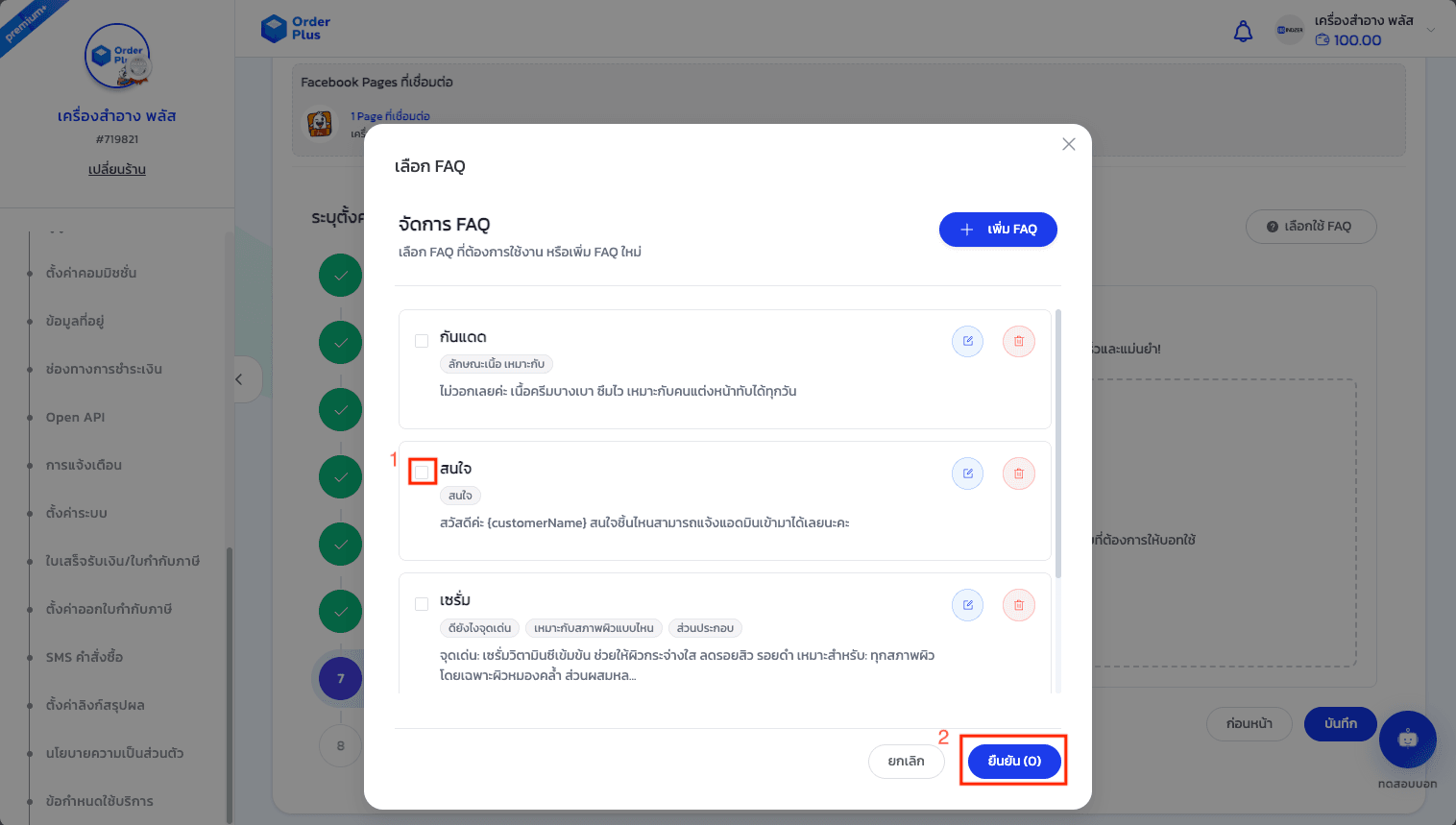The image size is (1456, 825).
Task: Collapse the left sidebar with the chevron
Action: click(x=239, y=379)
